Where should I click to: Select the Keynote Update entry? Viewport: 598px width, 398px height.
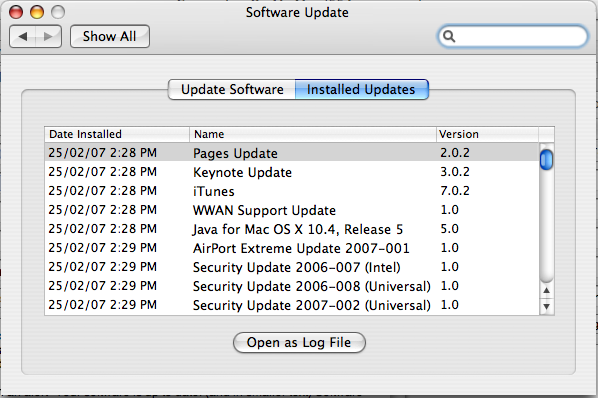click(292, 172)
